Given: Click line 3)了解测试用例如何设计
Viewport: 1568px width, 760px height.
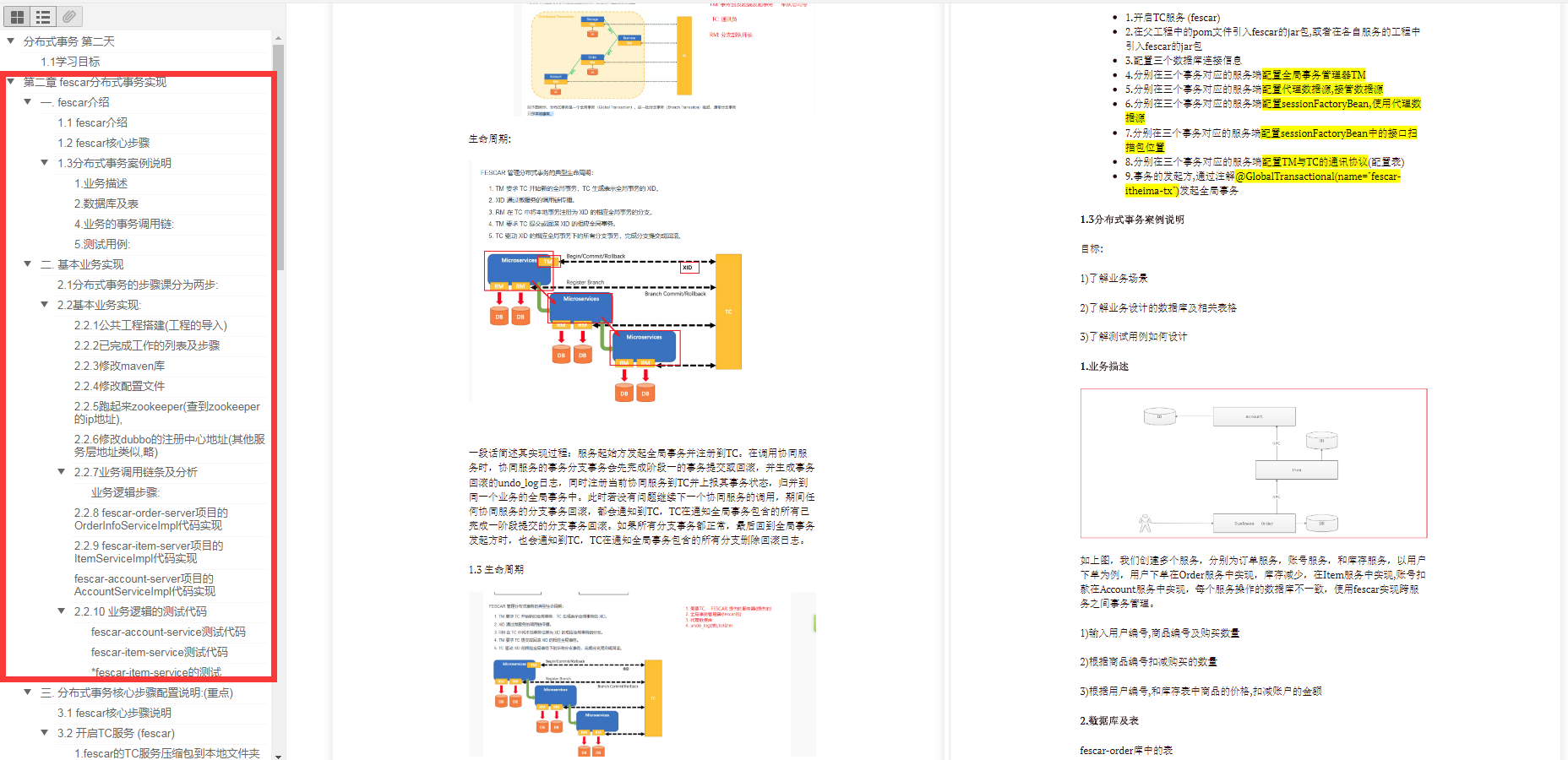Looking at the screenshot, I should 1134,336.
